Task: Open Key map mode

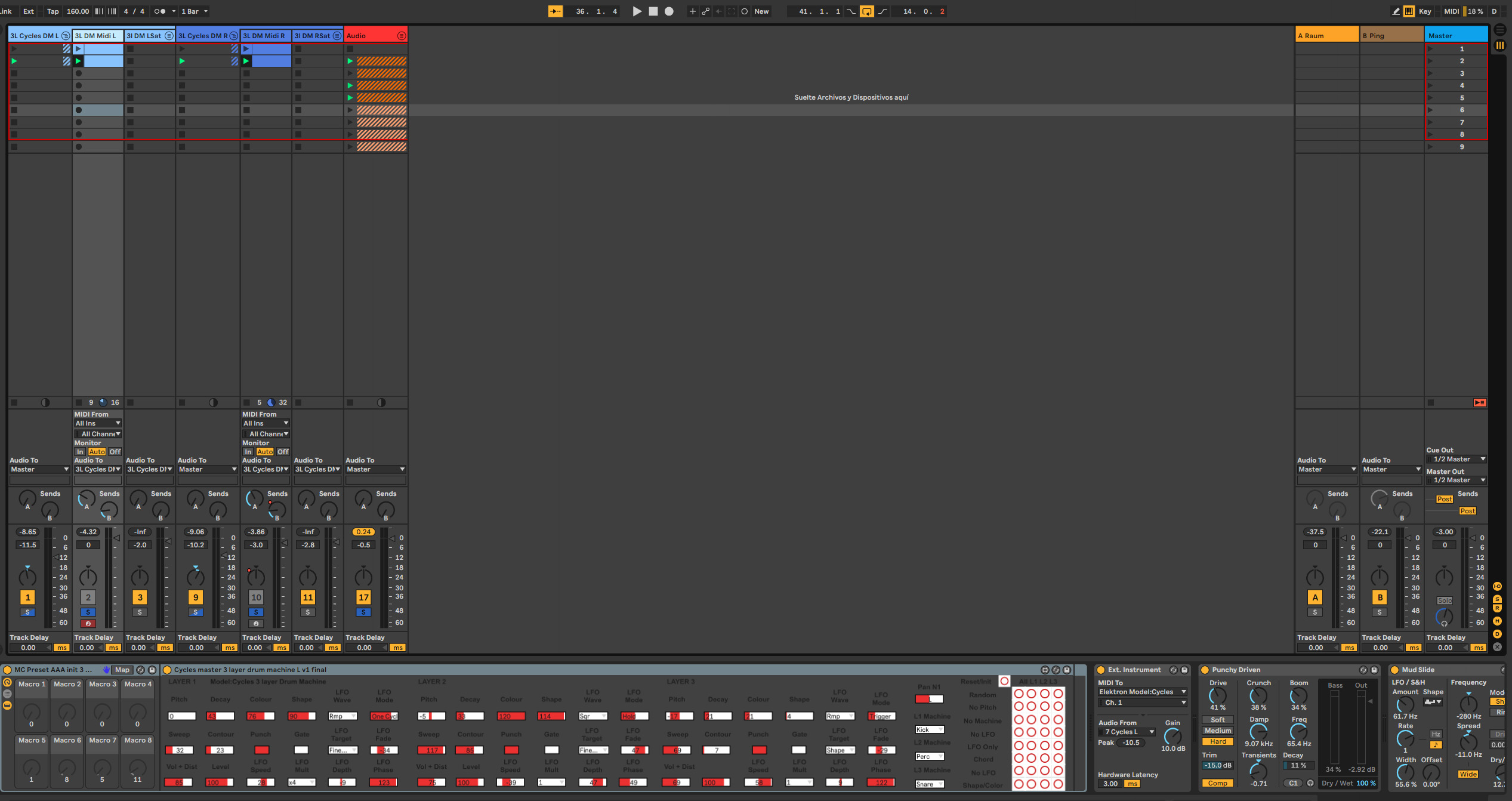Action: (1425, 11)
